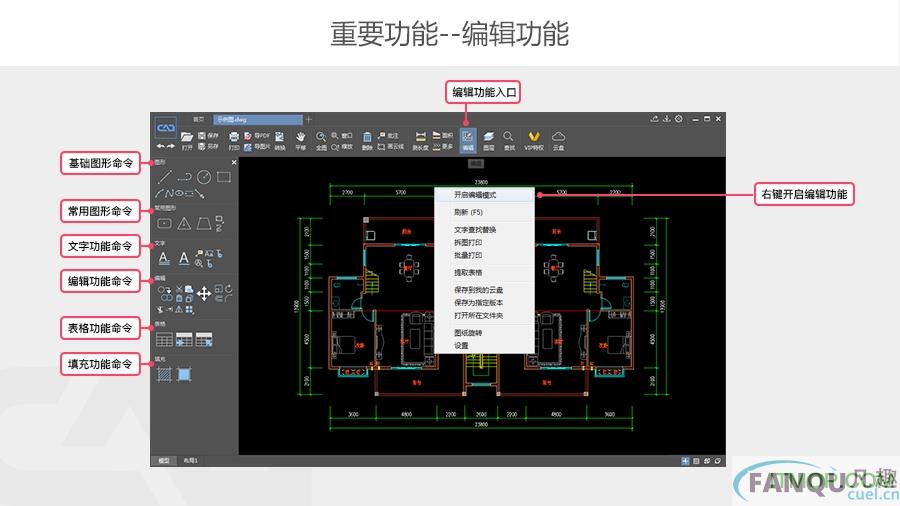The height and width of the screenshot is (506, 900).
Task: Close the left tool panel with the X
Action: [x=234, y=162]
